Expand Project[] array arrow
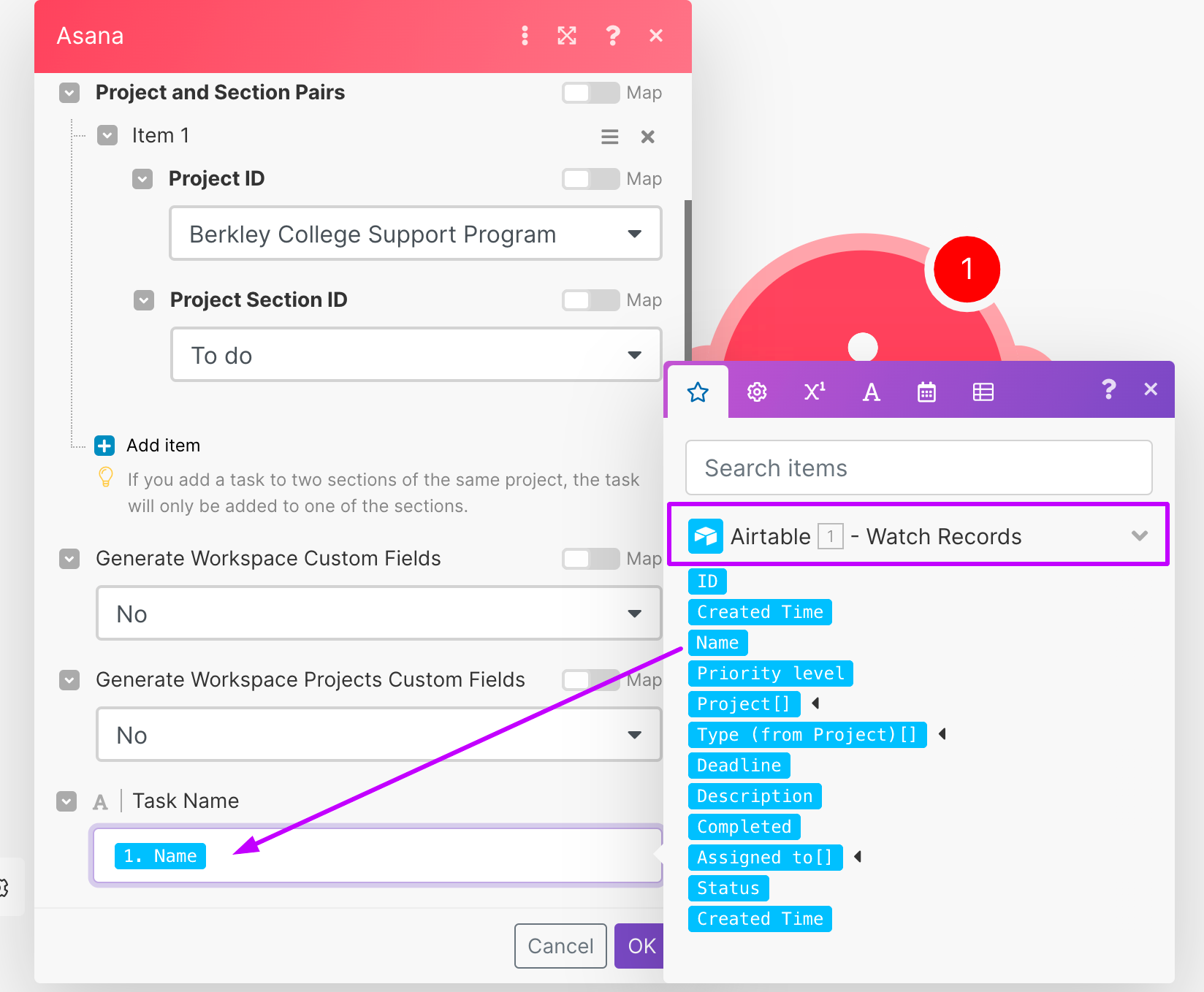 [x=815, y=703]
